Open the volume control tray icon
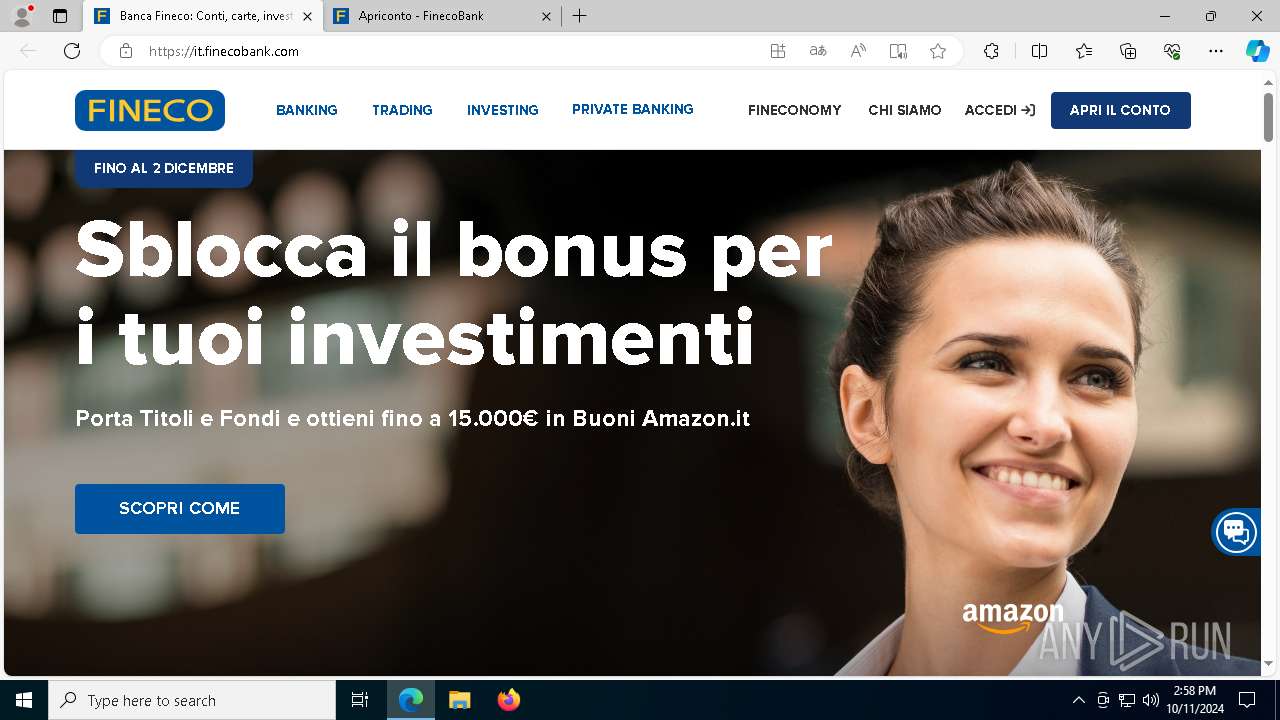 pos(1150,700)
